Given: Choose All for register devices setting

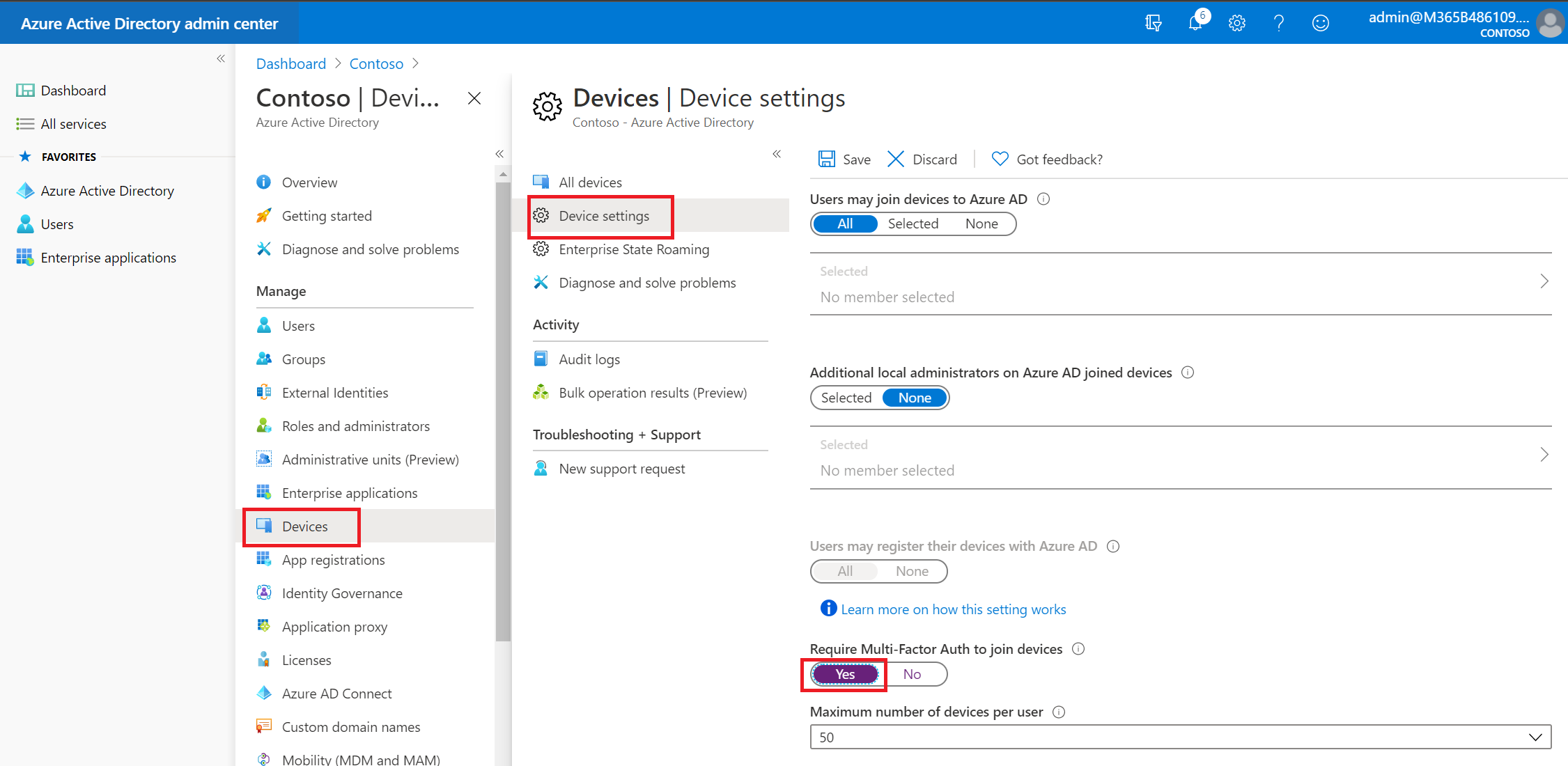Looking at the screenshot, I should [x=845, y=571].
